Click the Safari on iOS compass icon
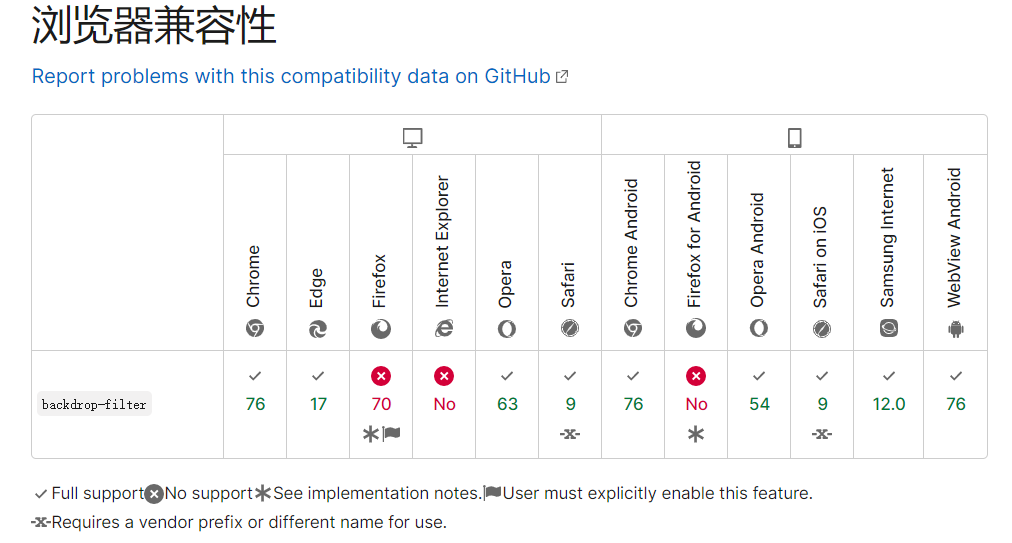This screenshot has height=543, width=1012. tap(822, 328)
